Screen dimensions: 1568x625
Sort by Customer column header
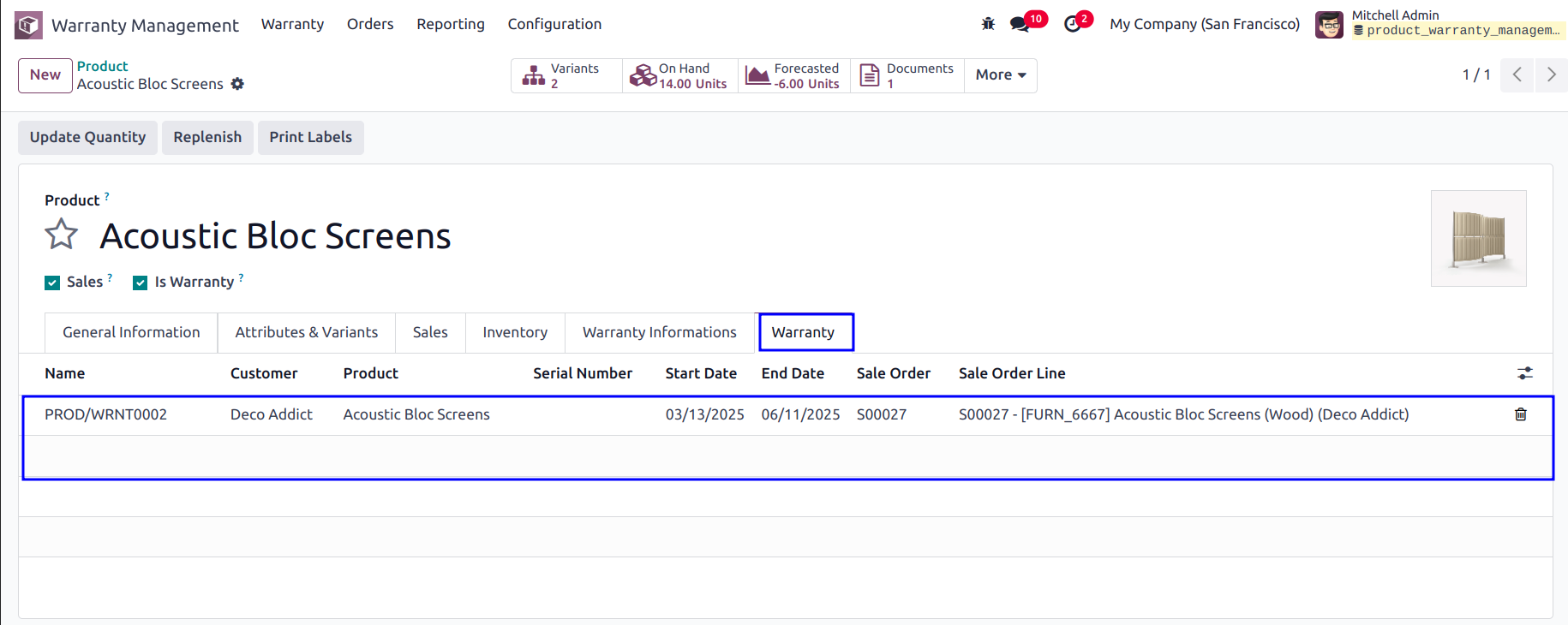264,373
